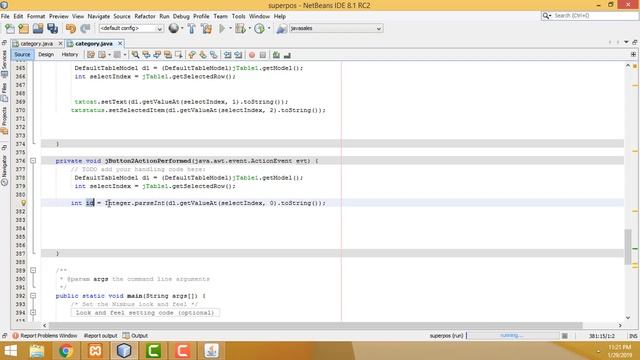This screenshot has width=640, height=360.
Task: Click the Save All toolbar icon
Action: (53, 28)
